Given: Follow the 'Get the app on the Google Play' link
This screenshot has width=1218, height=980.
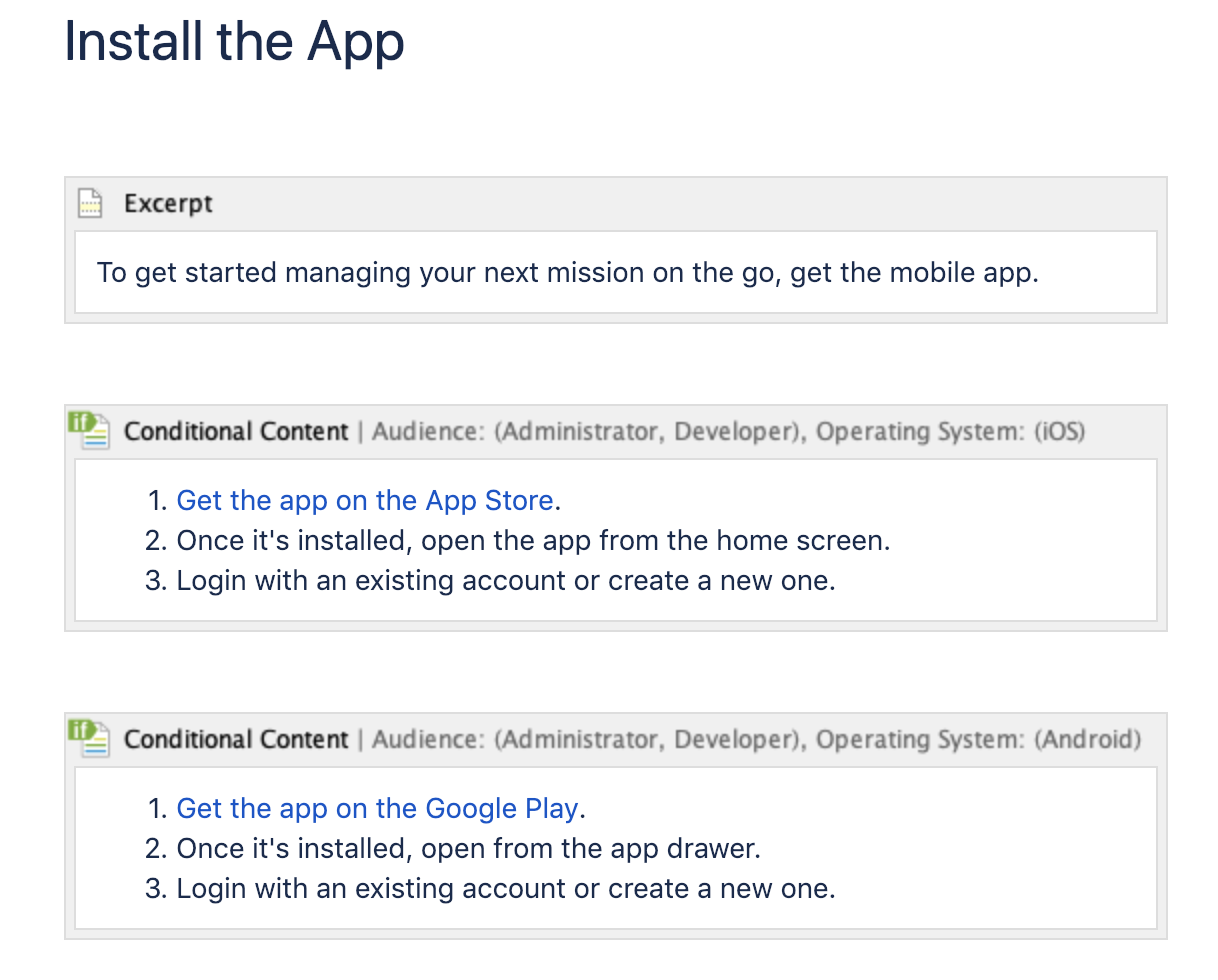Looking at the screenshot, I should click(x=377, y=808).
